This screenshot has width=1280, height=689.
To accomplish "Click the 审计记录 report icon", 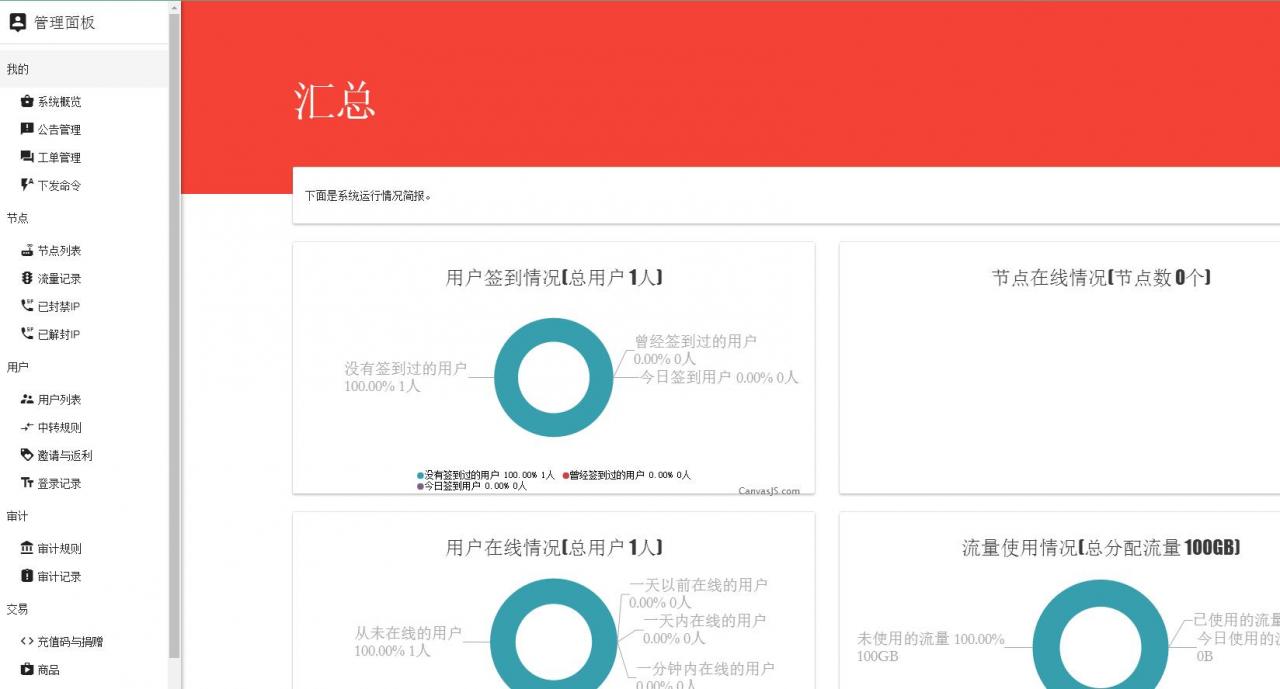I will click(x=27, y=576).
